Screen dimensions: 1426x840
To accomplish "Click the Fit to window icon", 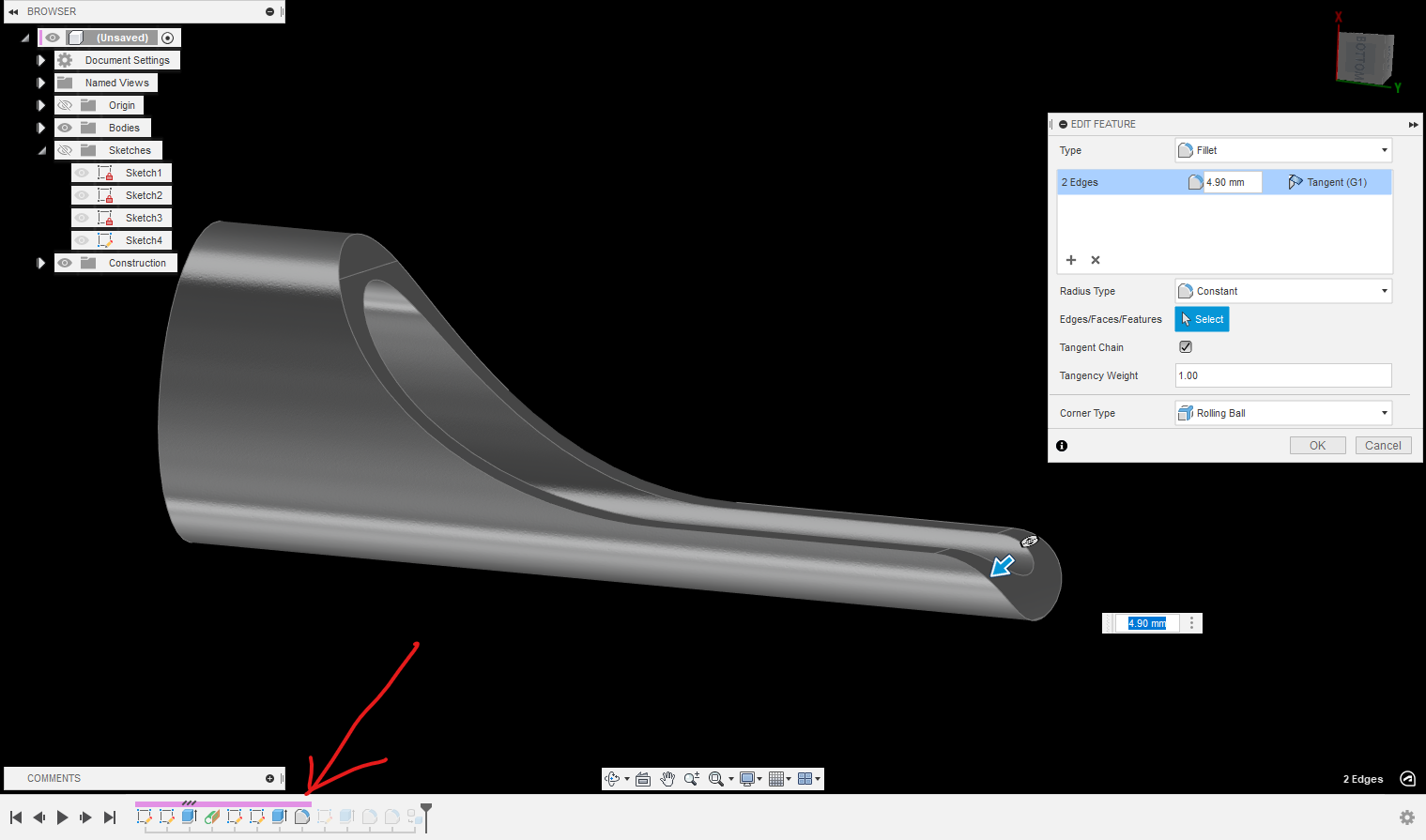I will coord(717,778).
